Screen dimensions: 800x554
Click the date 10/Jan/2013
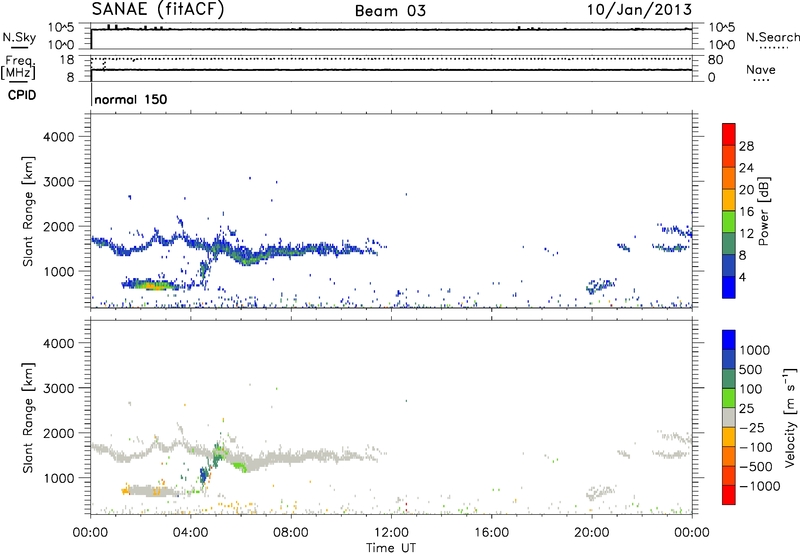639,9
